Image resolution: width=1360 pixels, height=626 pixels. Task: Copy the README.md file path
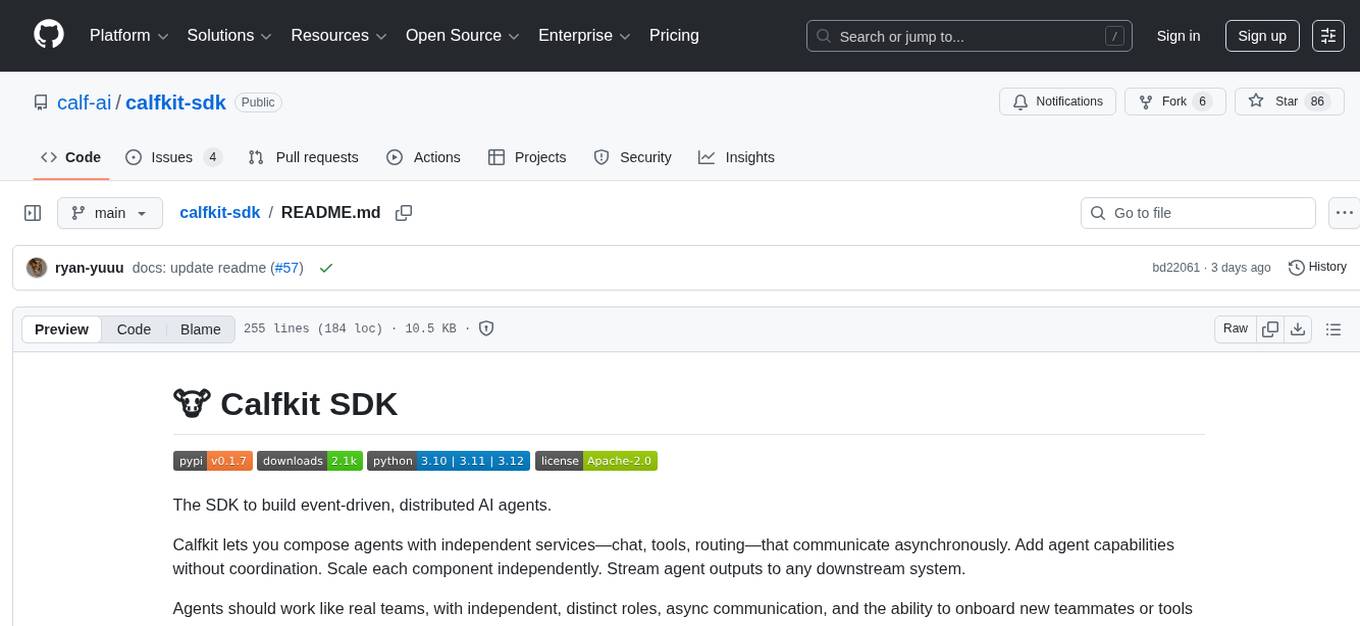404,213
